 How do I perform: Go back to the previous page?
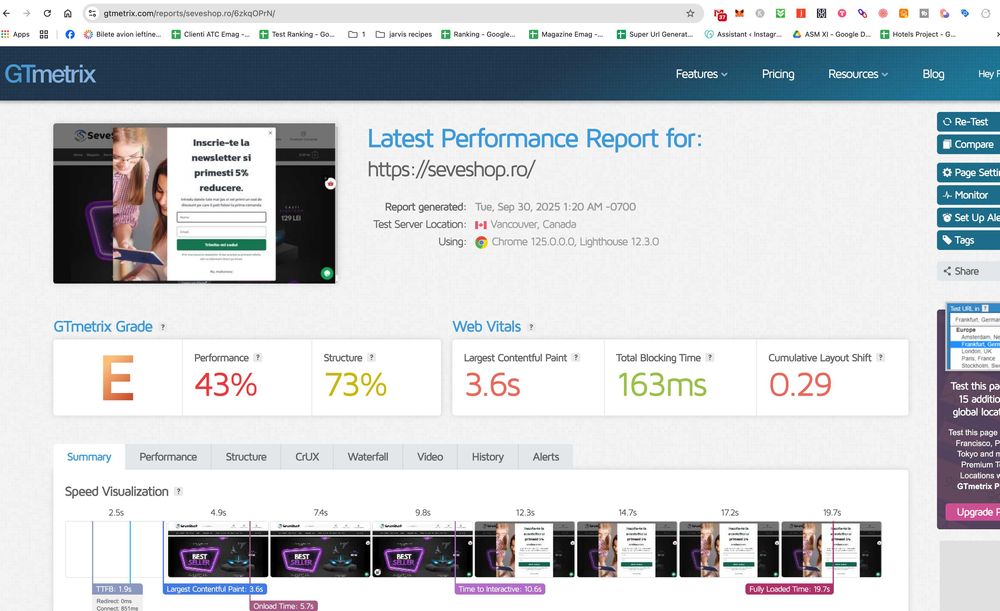pos(7,13)
